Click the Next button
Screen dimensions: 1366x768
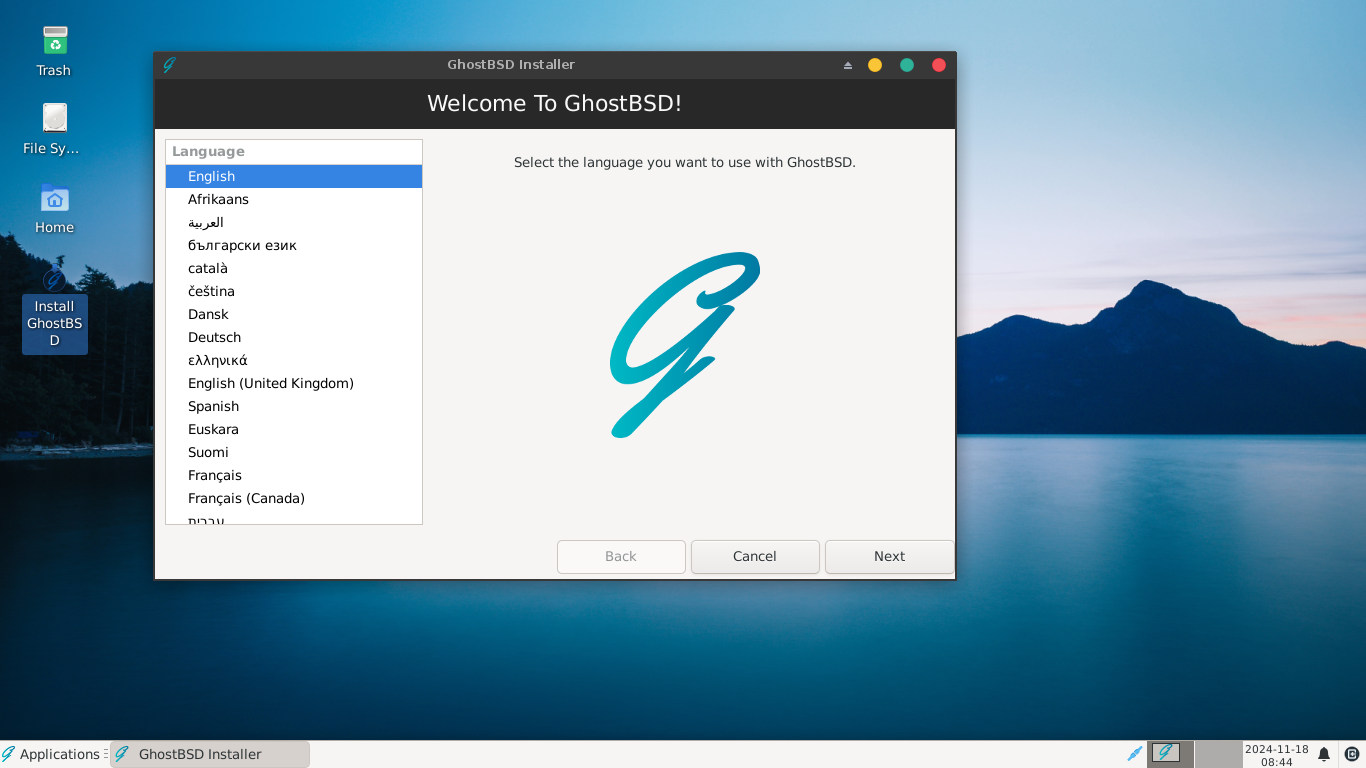tap(889, 557)
